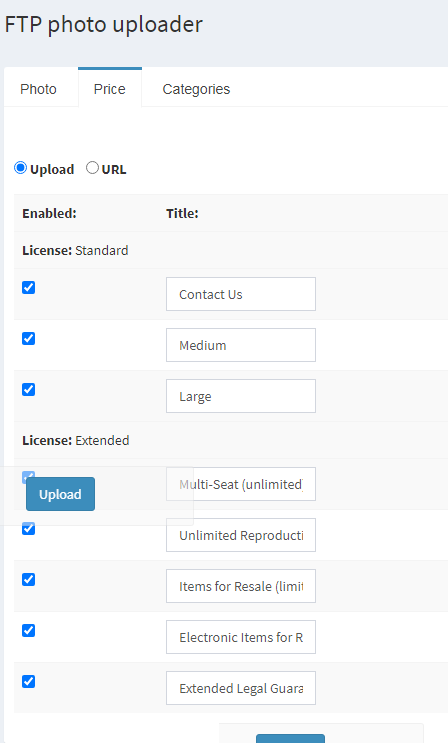Disable Extended Legal Guarantee checkbox
This screenshot has height=743, width=448.
tap(28, 681)
